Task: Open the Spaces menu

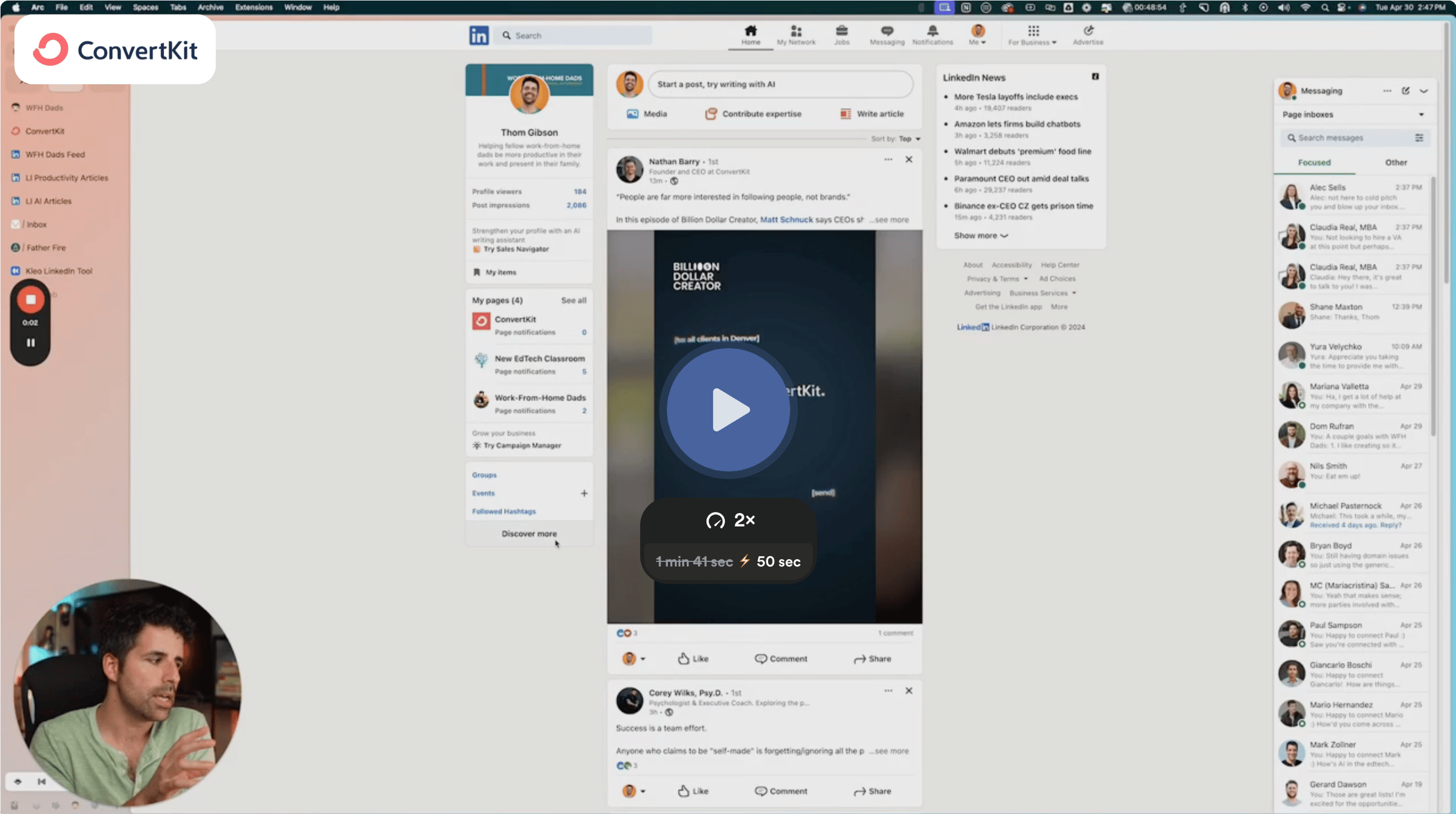Action: point(145,7)
